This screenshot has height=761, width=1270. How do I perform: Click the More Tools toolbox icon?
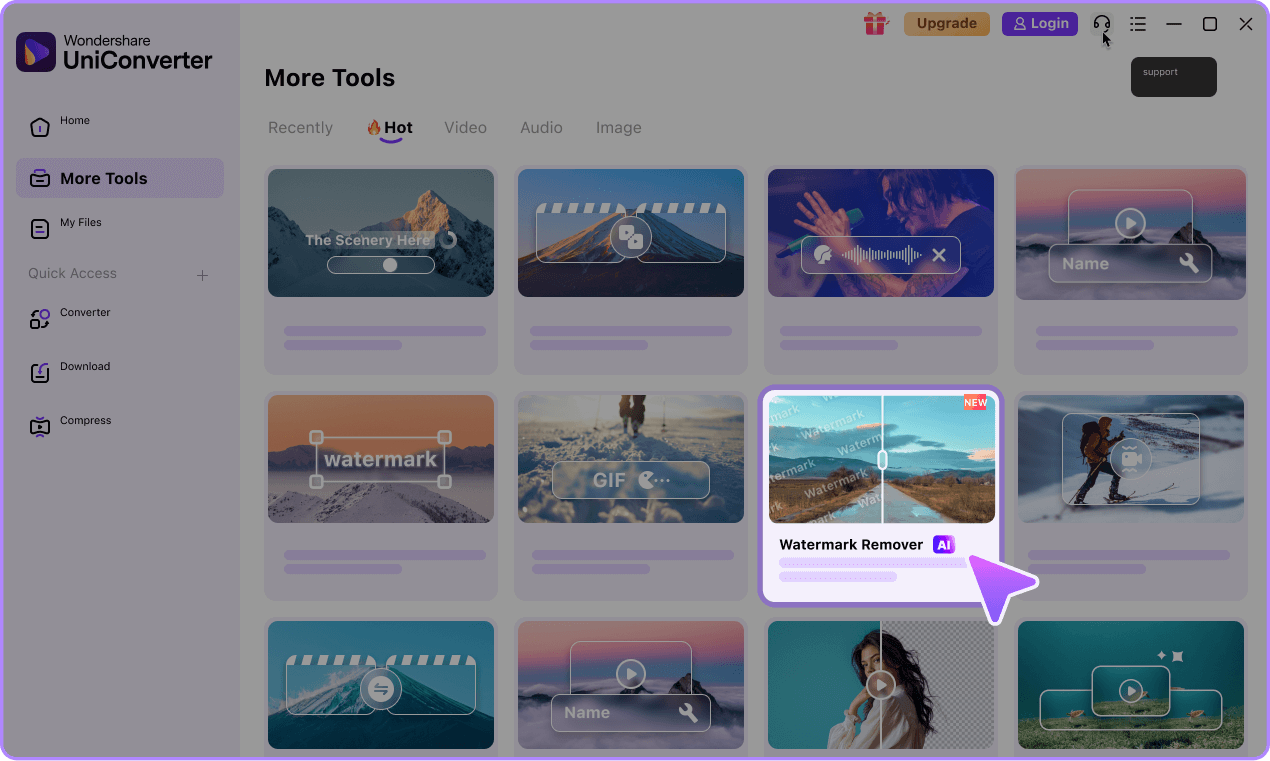(40, 179)
